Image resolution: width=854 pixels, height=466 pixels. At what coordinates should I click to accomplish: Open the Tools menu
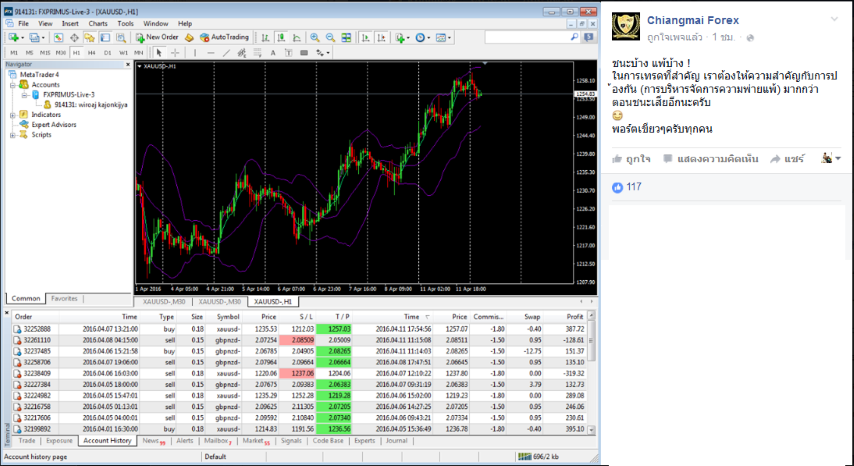coord(125,23)
